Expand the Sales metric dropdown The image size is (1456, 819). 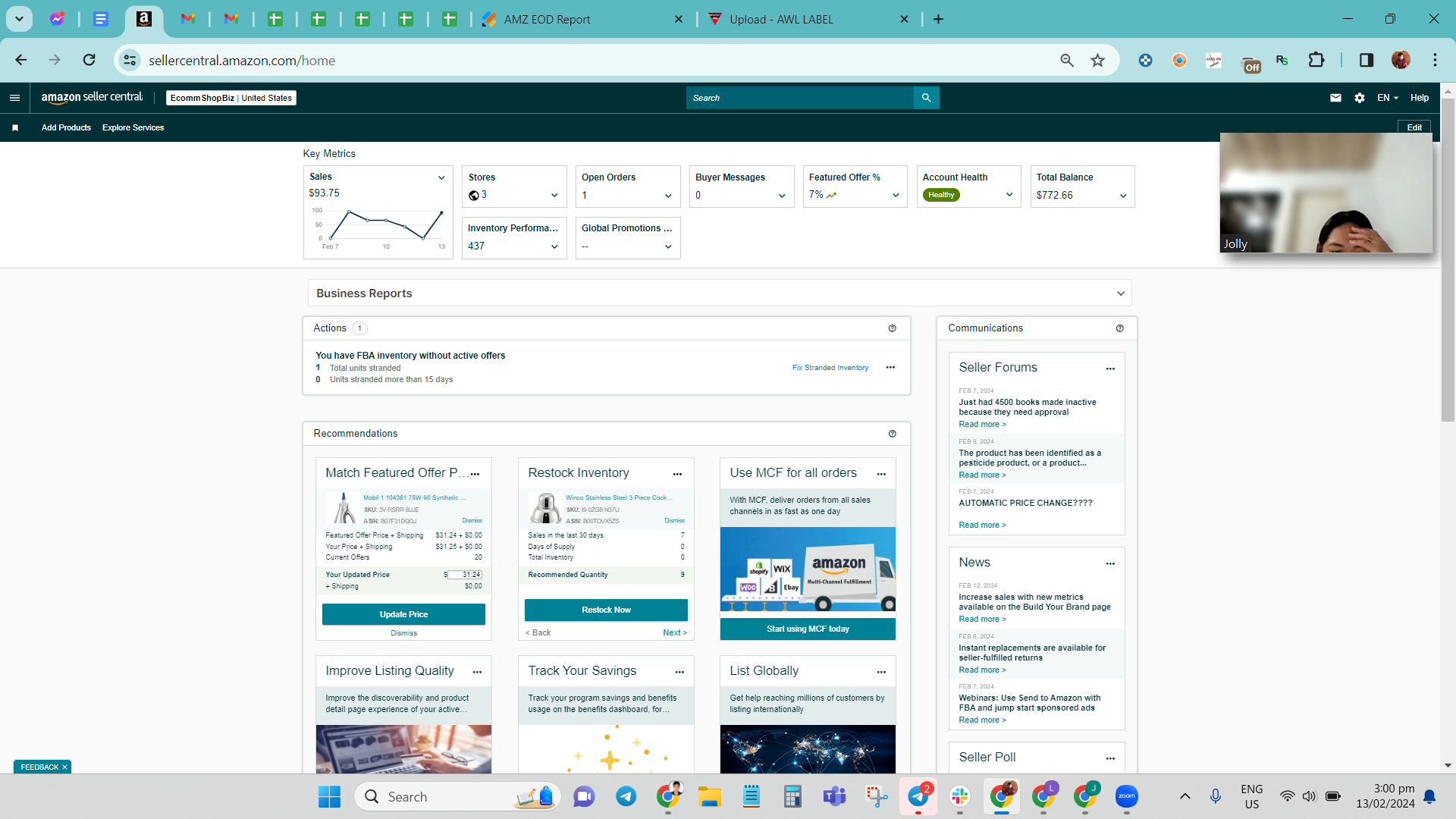pyautogui.click(x=441, y=177)
